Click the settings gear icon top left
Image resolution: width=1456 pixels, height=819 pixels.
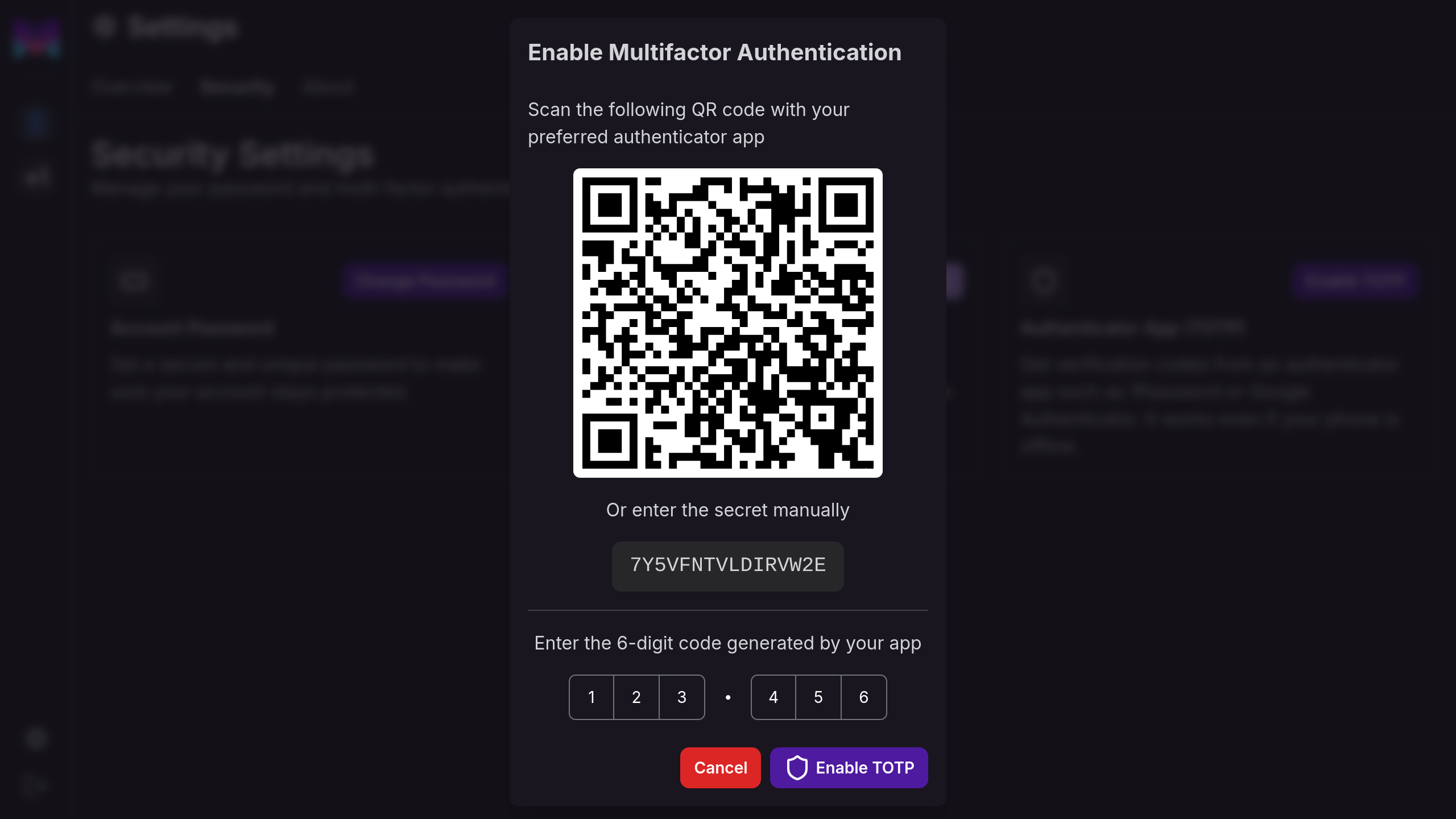coord(106,27)
